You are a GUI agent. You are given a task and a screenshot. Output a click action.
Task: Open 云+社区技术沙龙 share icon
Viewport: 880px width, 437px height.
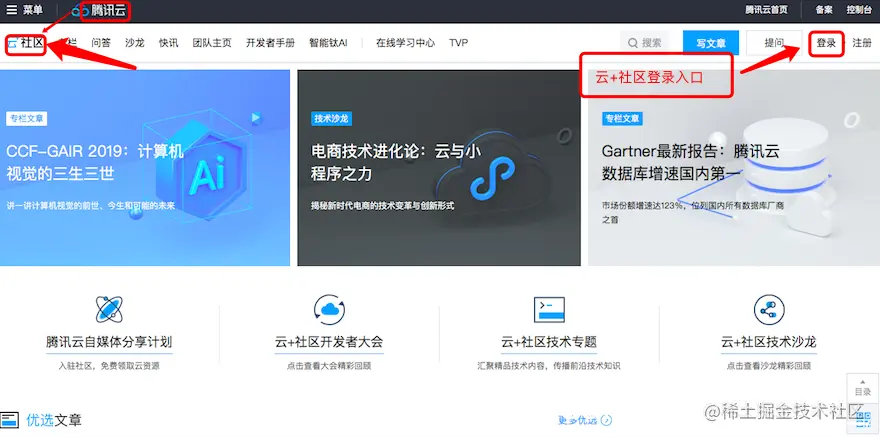coord(769,309)
